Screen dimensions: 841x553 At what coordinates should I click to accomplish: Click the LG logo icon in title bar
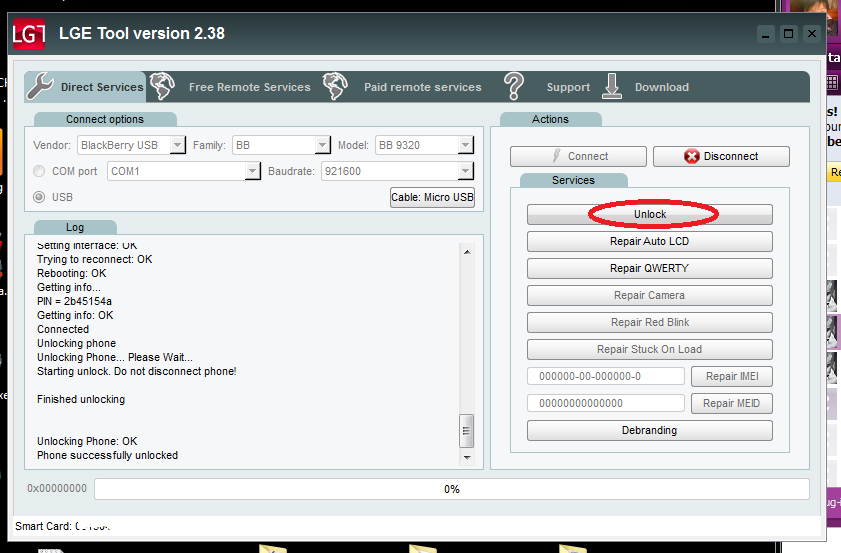click(x=28, y=34)
